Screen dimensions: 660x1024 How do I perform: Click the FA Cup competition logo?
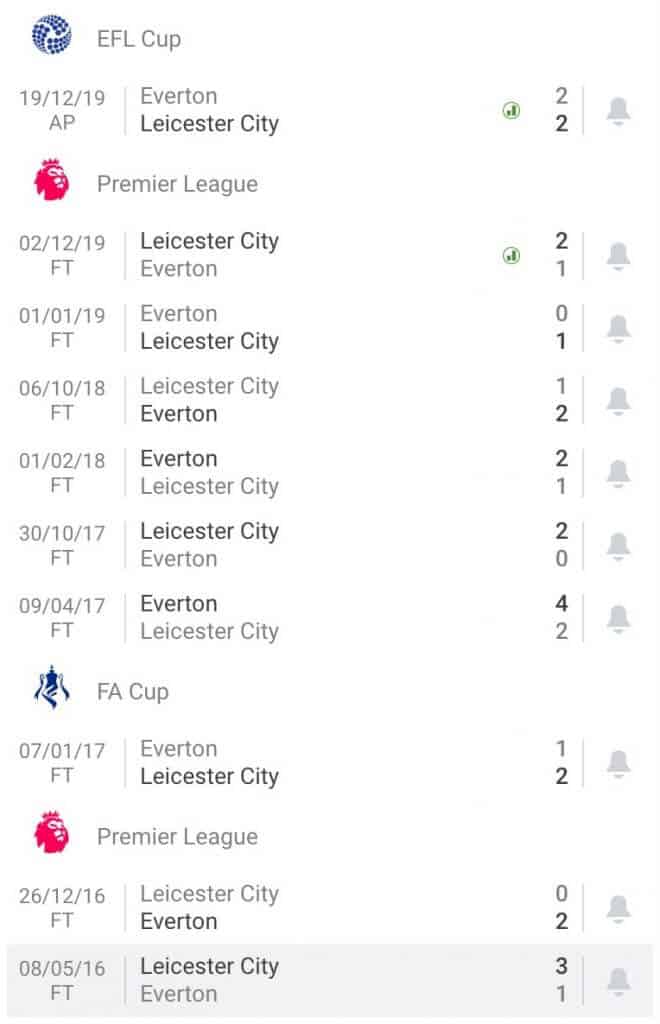[50, 691]
